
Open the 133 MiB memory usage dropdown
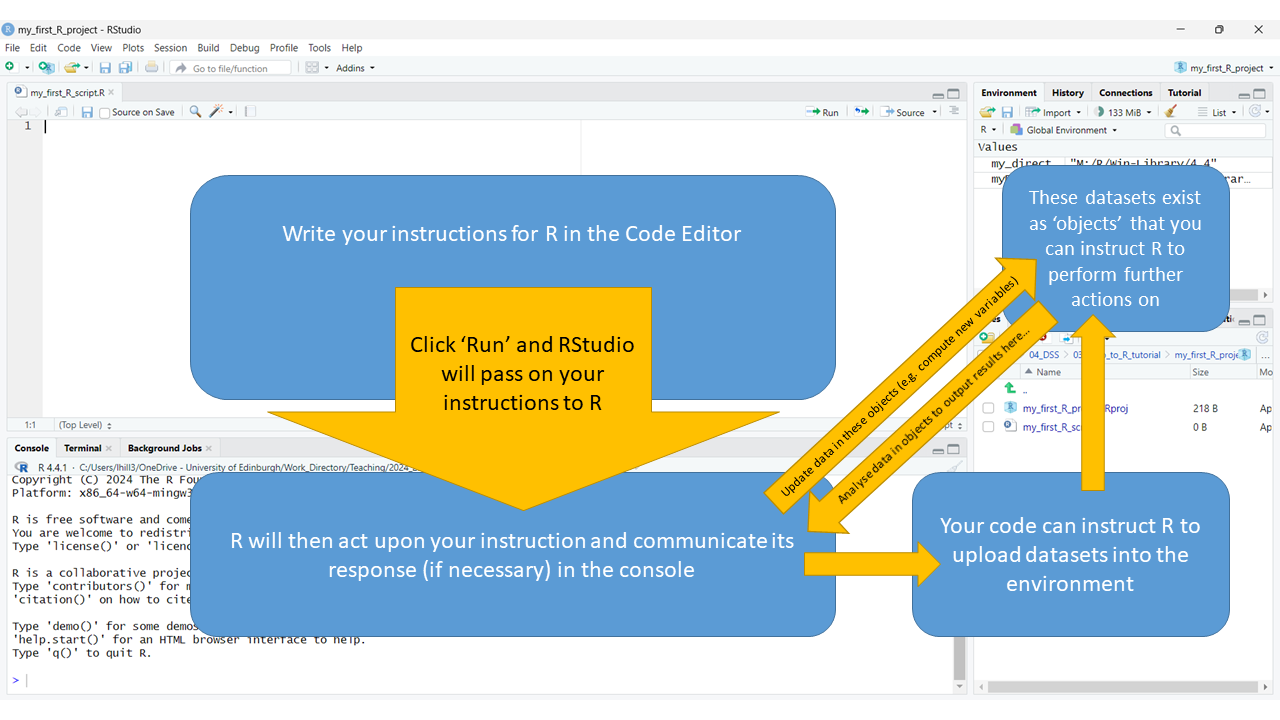click(1123, 112)
